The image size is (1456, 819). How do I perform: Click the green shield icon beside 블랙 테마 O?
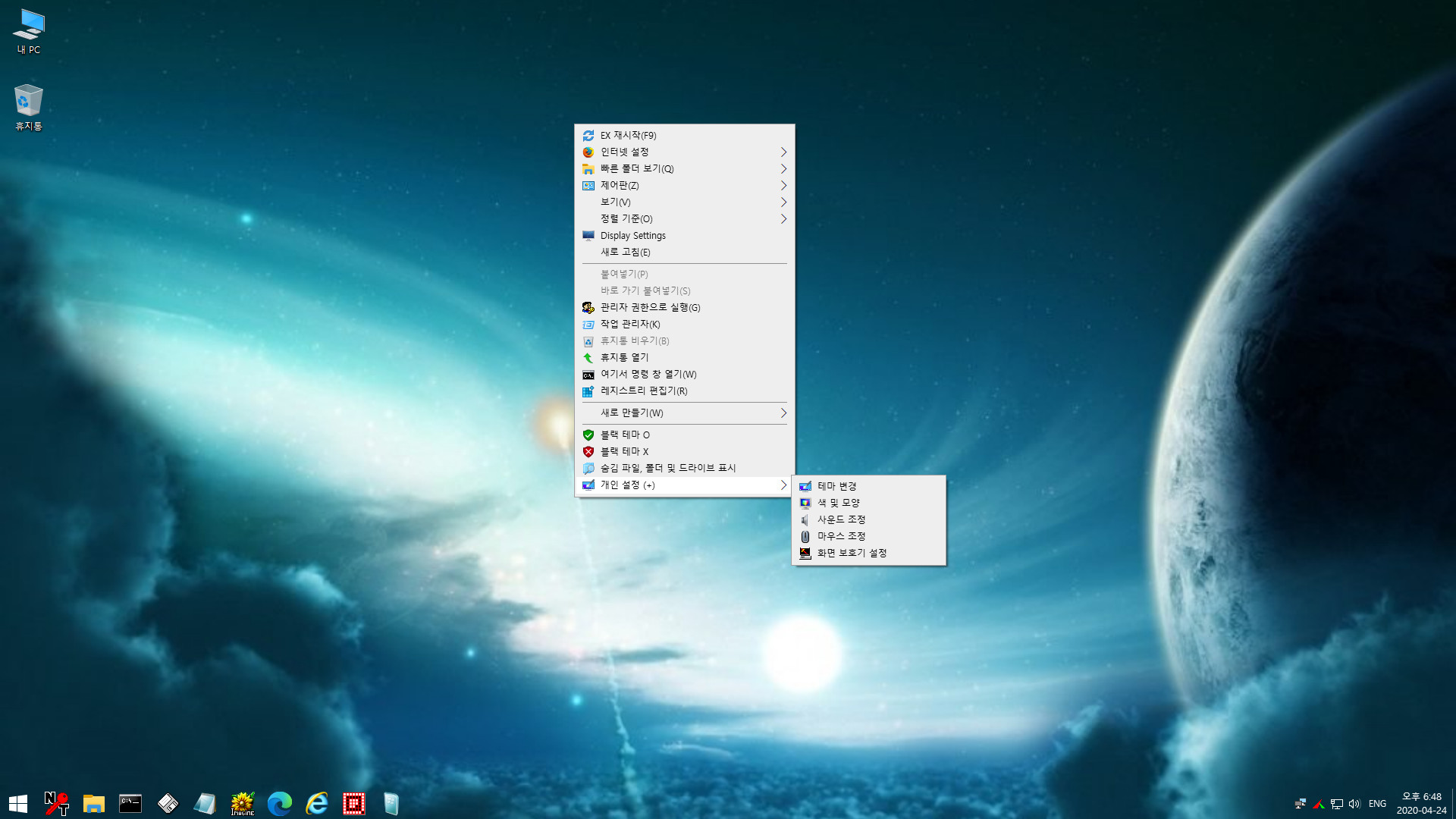tap(588, 435)
